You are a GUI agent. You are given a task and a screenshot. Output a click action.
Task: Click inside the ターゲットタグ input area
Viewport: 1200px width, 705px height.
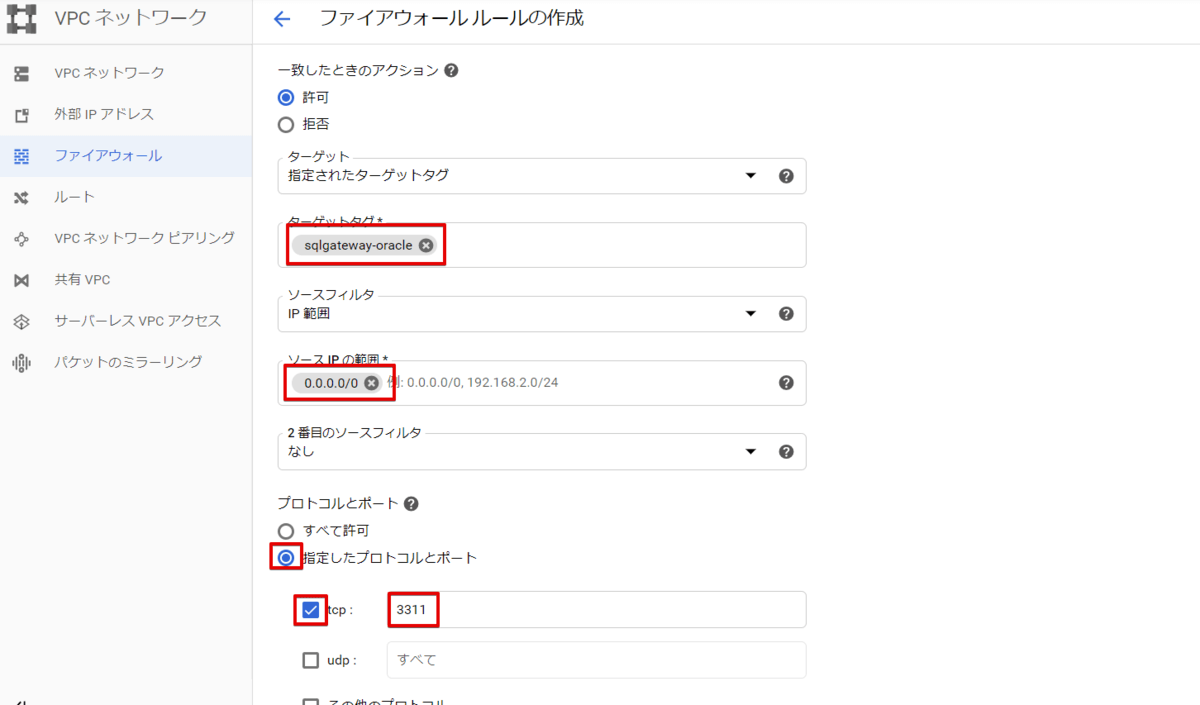point(542,245)
